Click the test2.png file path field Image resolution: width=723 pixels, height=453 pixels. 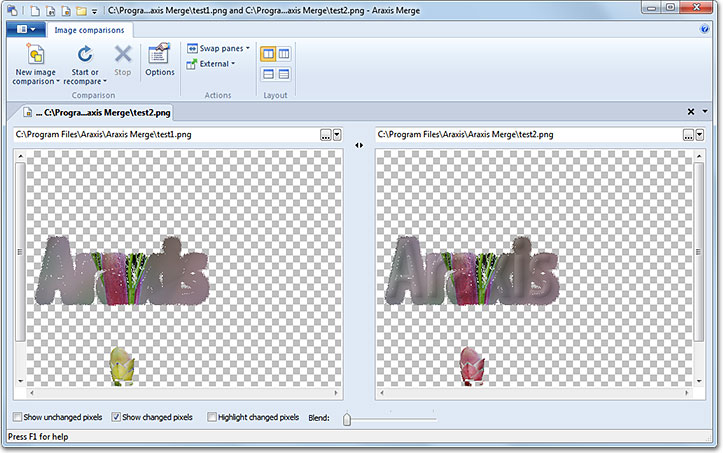[x=528, y=135]
